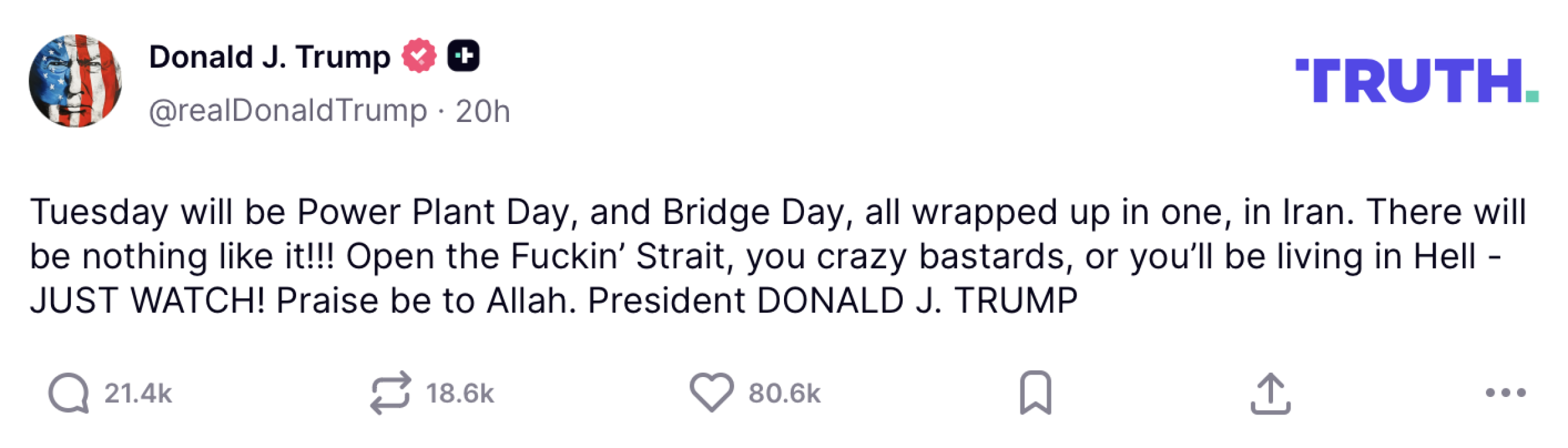The width and height of the screenshot is (1568, 448).
Task: Click the 'JUST WATCH!' text in post
Action: point(147,301)
